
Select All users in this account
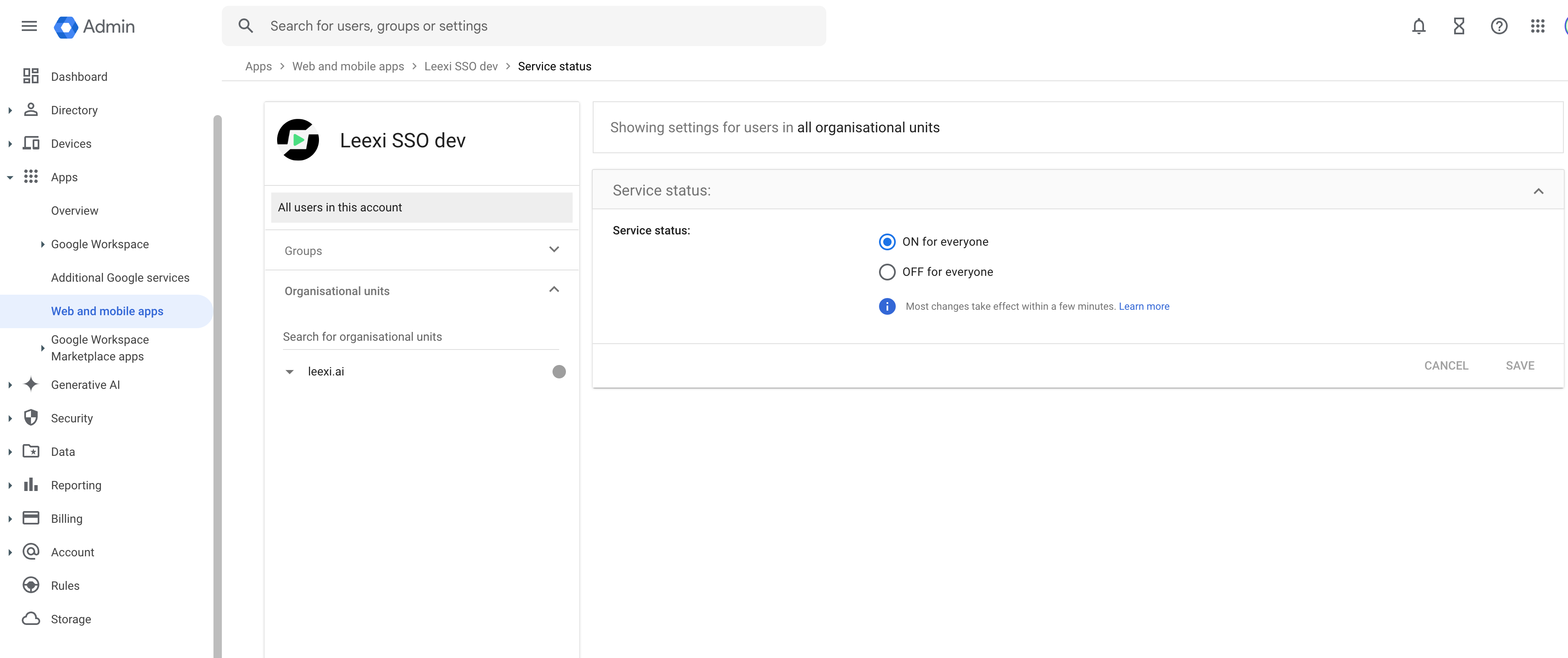[x=421, y=208]
